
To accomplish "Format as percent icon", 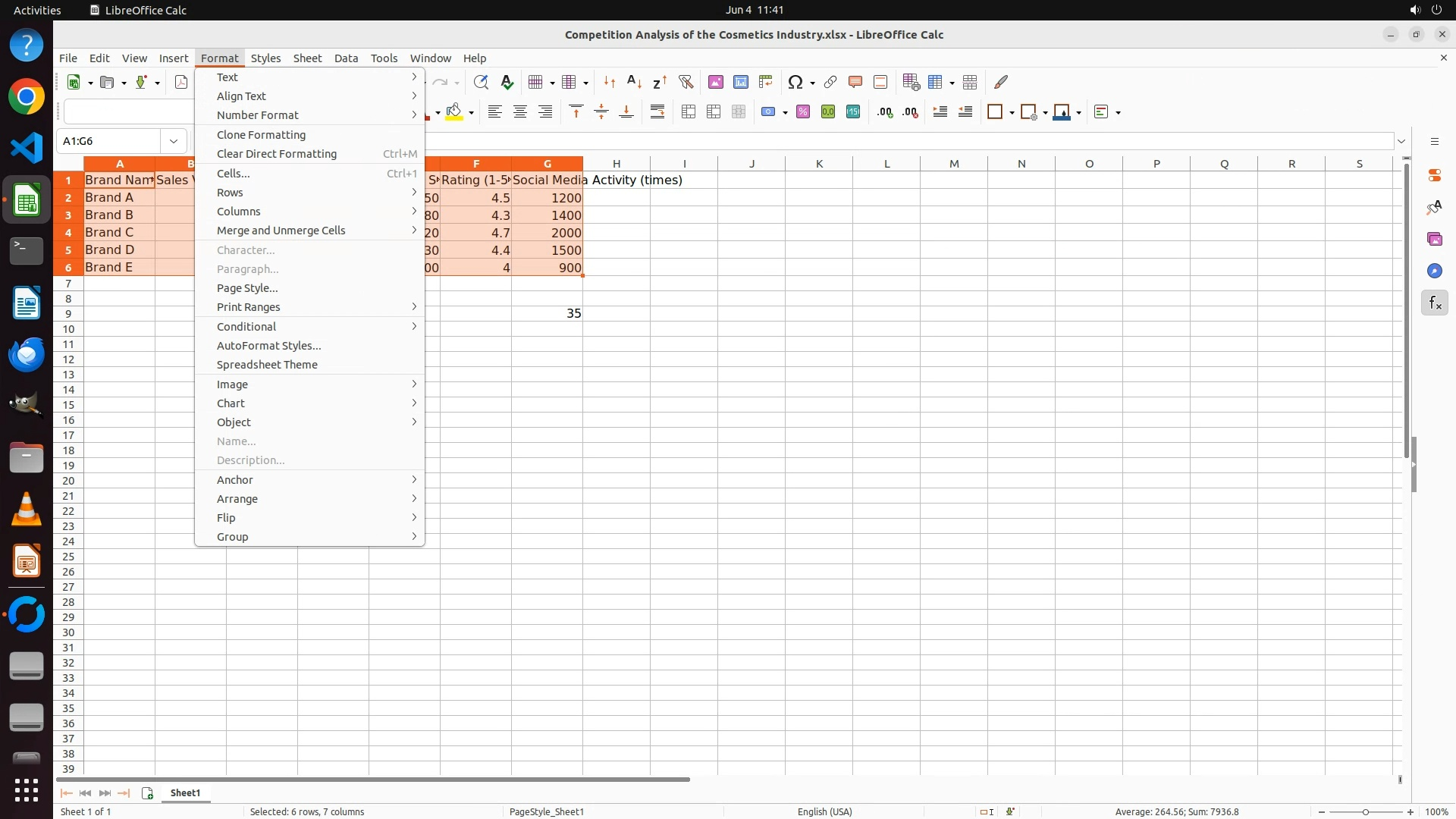I will click(803, 112).
